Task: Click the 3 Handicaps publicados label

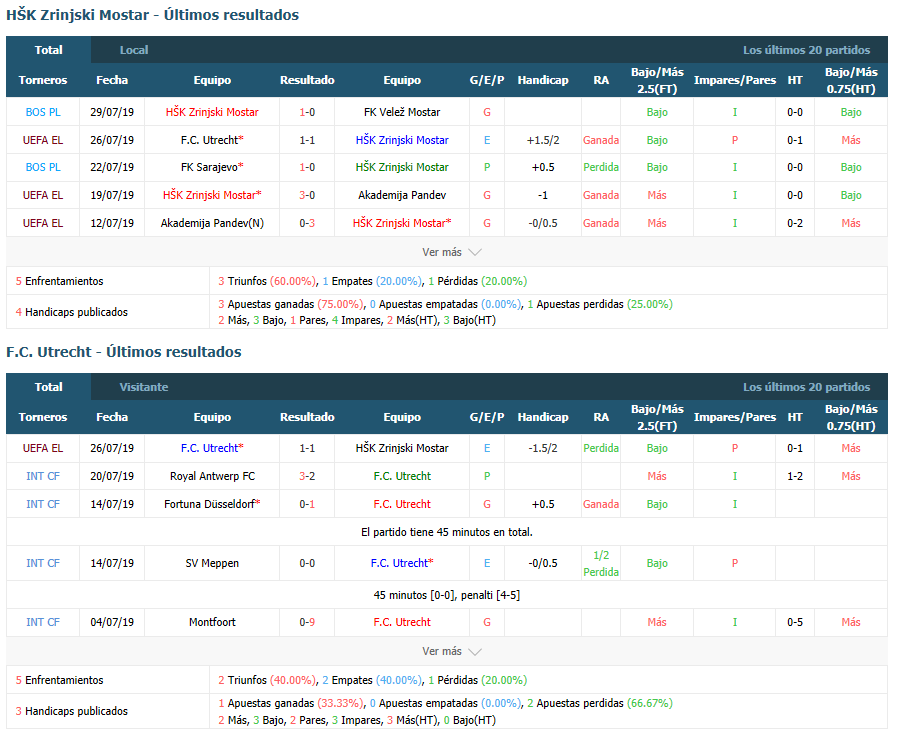Action: (72, 711)
